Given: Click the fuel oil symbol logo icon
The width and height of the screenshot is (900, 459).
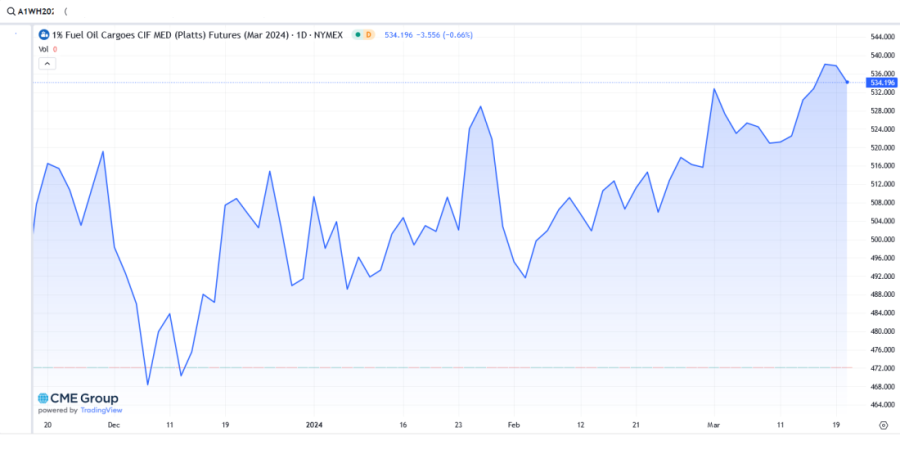Looking at the screenshot, I should 43,35.
